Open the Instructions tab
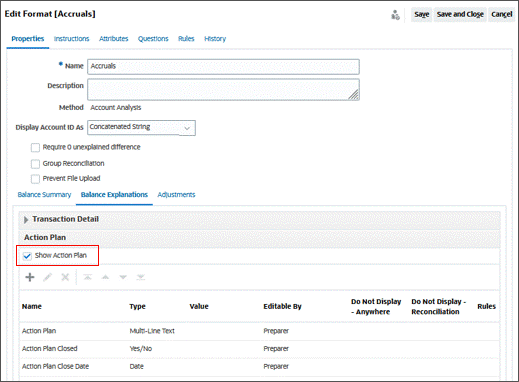Image resolution: width=519 pixels, height=382 pixels. 71,39
